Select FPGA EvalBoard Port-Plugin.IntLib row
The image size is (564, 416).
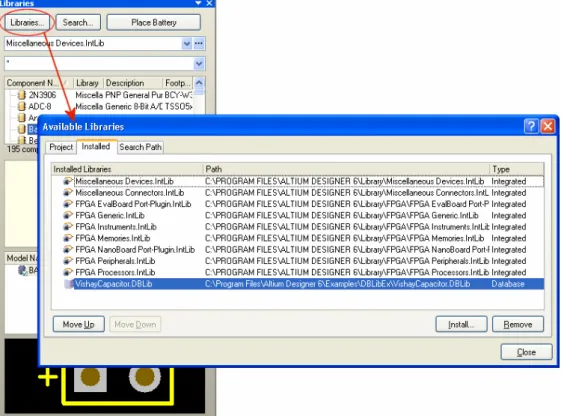[298, 204]
